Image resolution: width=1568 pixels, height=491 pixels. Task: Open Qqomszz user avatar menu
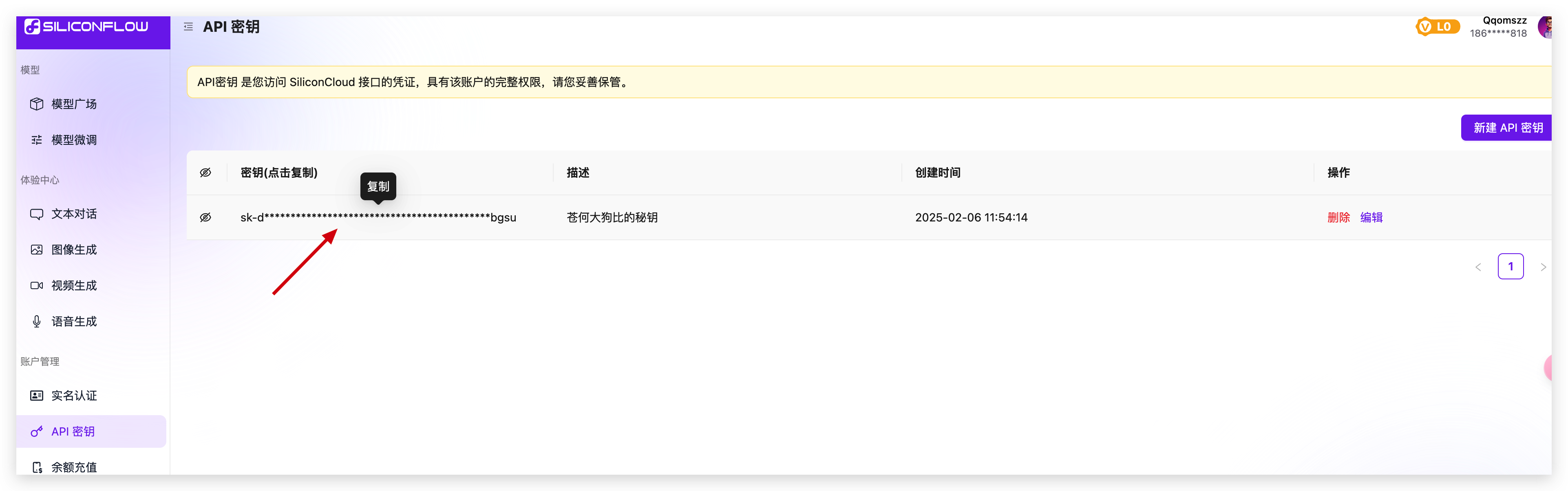click(x=1544, y=27)
